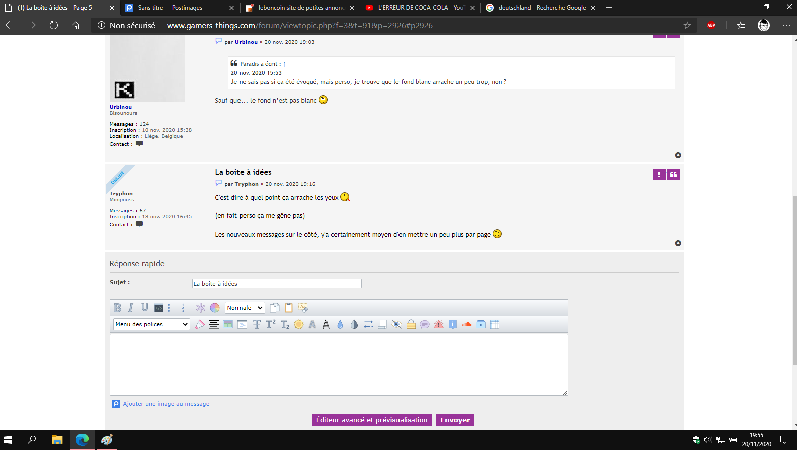Click inside the quick reply message text area
797x452 pixels.
pyautogui.click(x=339, y=364)
